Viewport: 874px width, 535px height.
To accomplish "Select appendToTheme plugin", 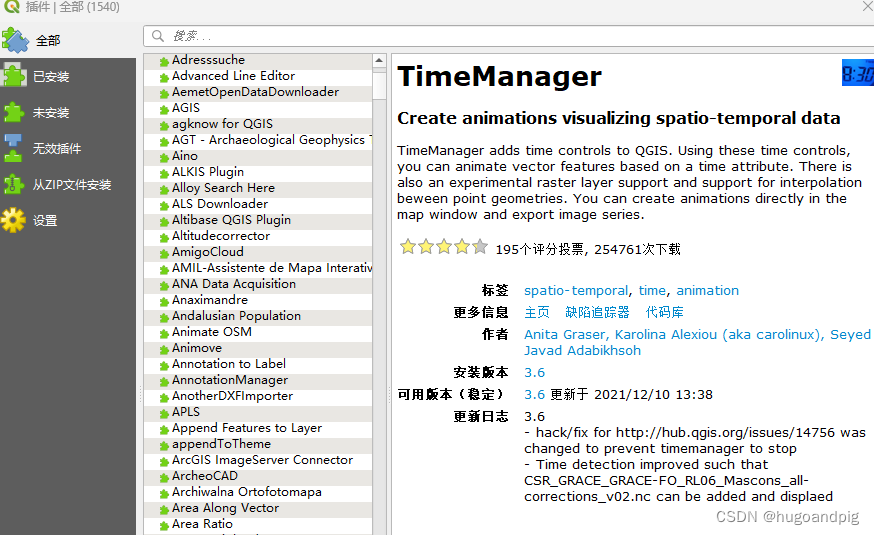I will point(258,444).
